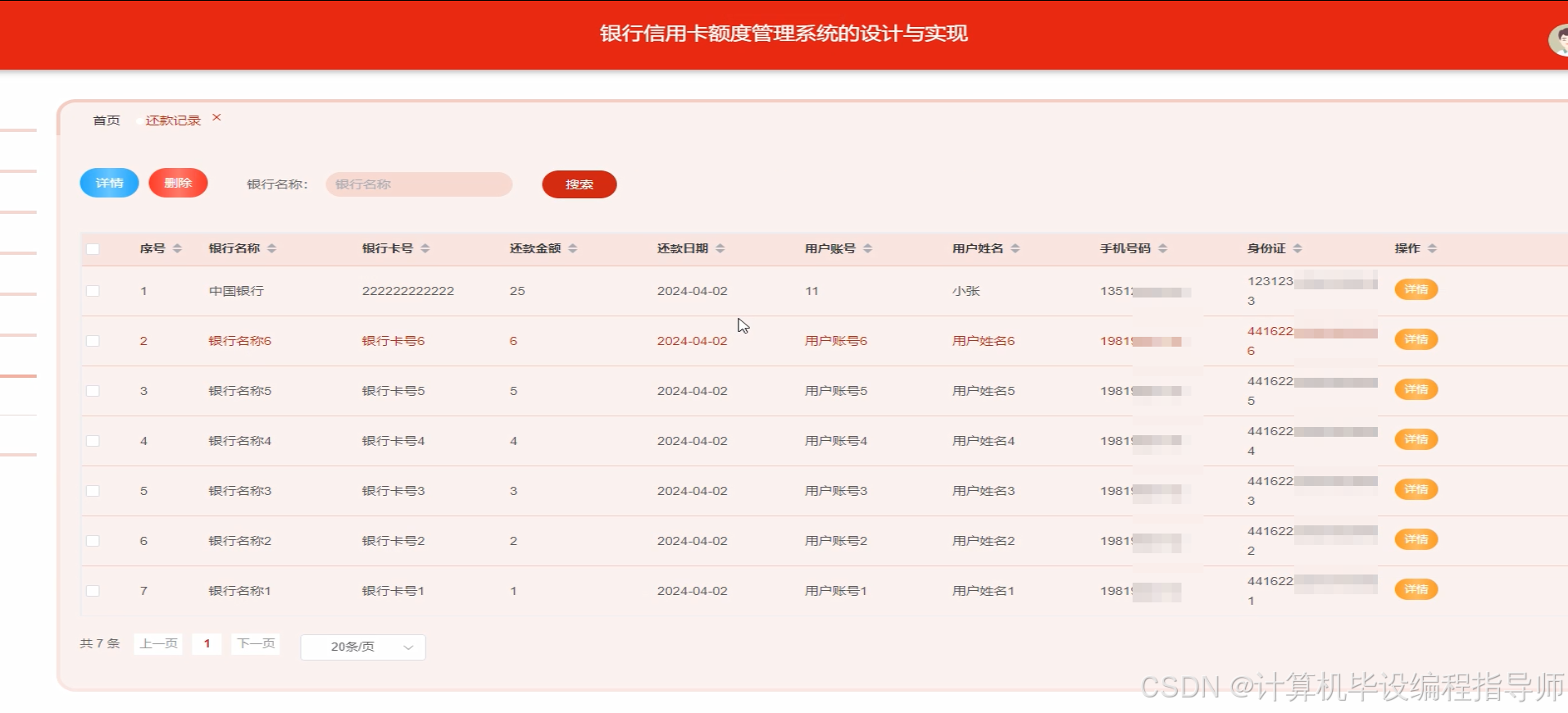Screen dimensions: 1568x713
Task: Sort by 银行名称 column arrows
Action: [x=271, y=248]
